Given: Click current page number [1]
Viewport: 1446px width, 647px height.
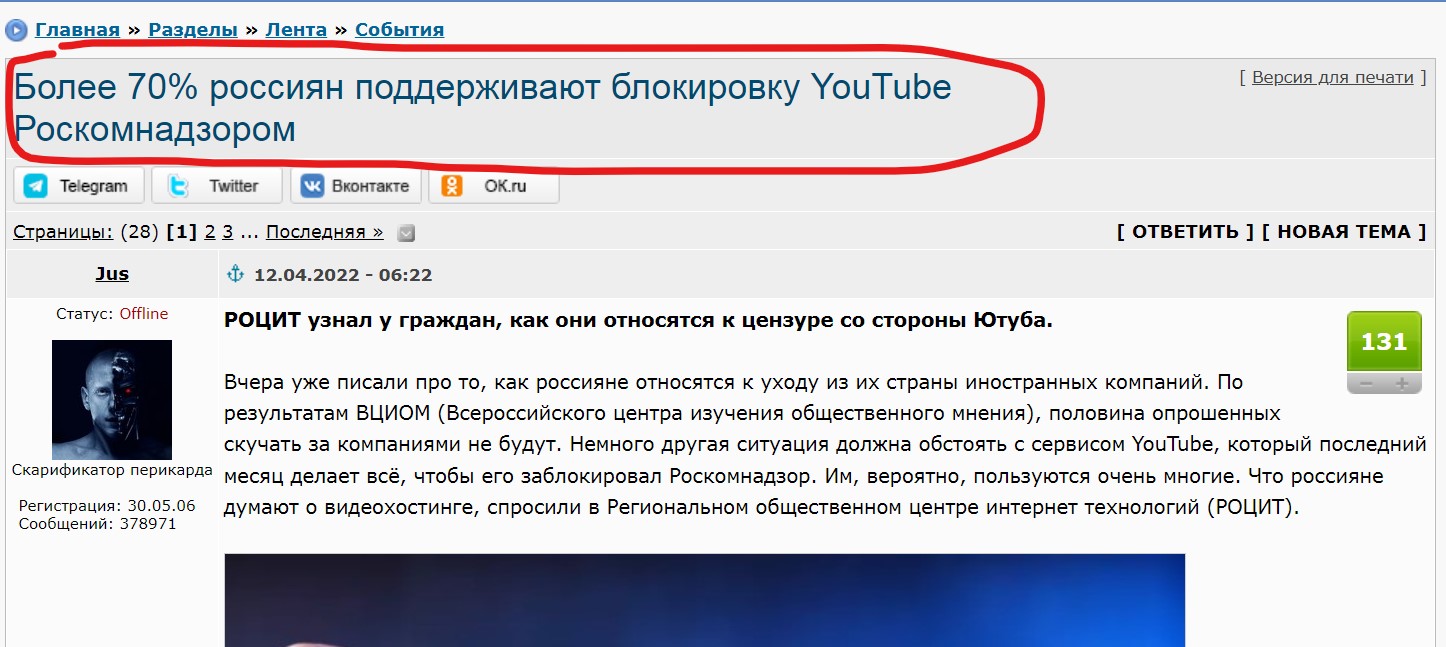Looking at the screenshot, I should (x=181, y=232).
